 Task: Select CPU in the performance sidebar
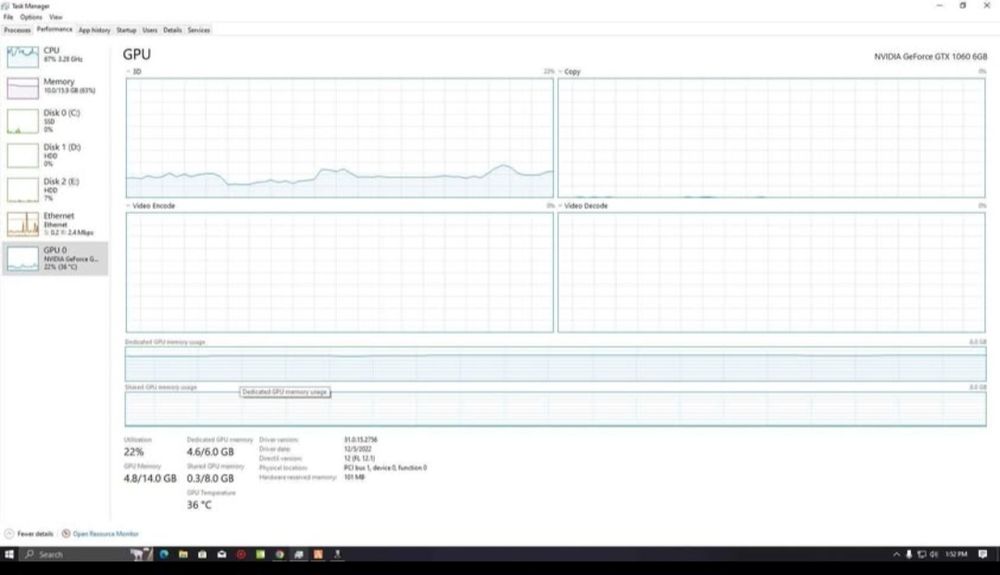[55, 57]
